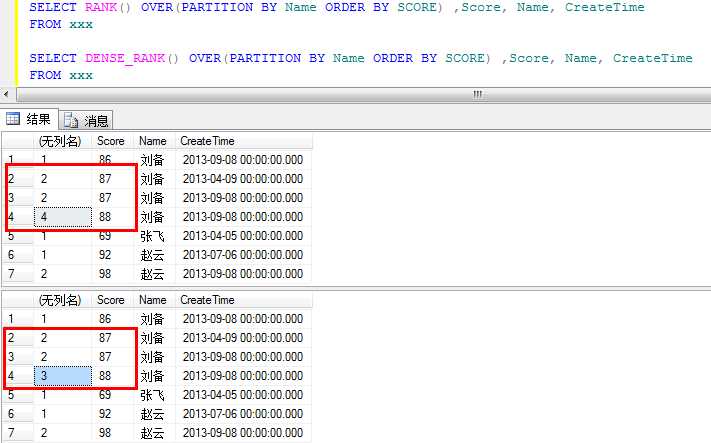
Task: Click Score 86 in the upper grid
Action: pyautogui.click(x=113, y=160)
